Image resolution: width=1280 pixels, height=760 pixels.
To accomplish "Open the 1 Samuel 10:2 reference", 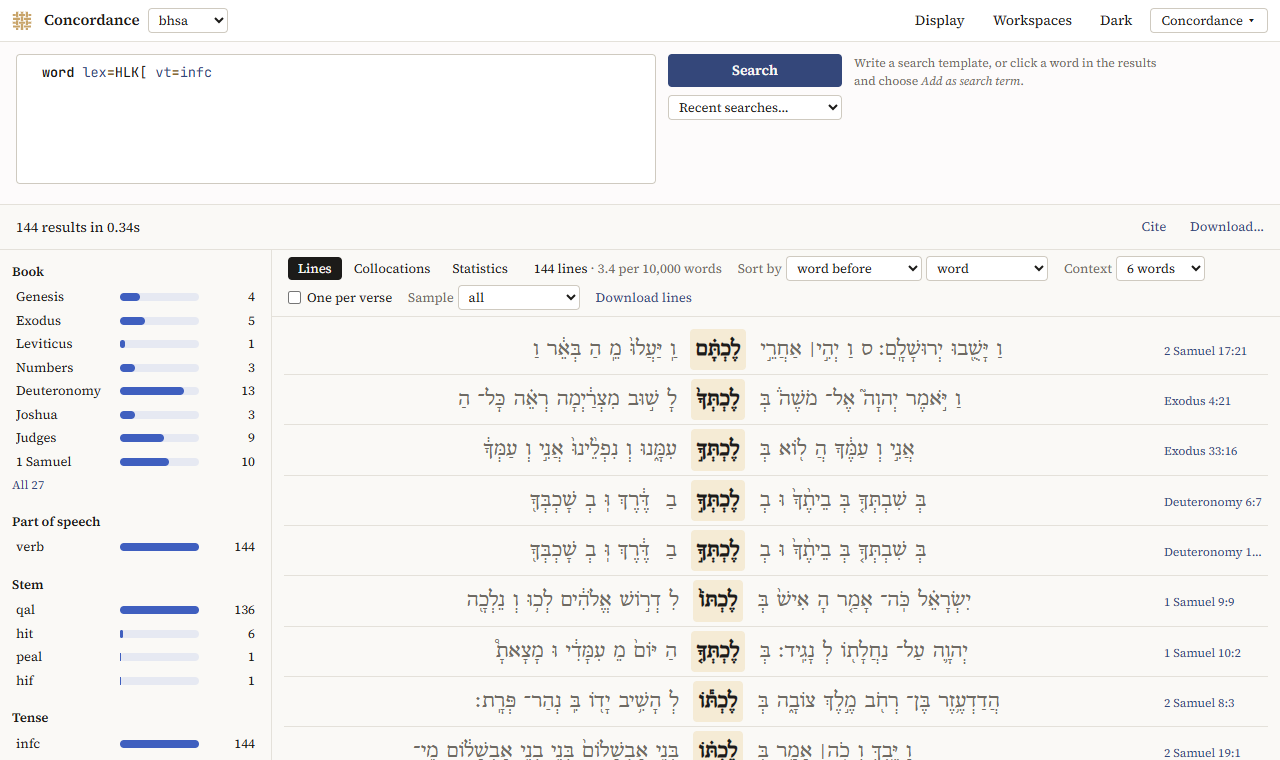I will (x=1202, y=653).
